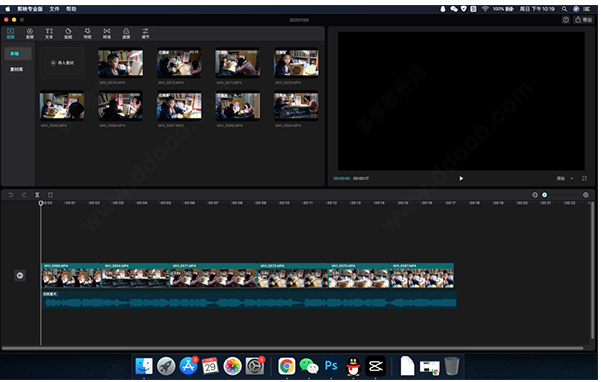Viewport: 601px width, 382px height.
Task: Select the MVI_5570.MP4 media thumbnail
Action: point(296,63)
